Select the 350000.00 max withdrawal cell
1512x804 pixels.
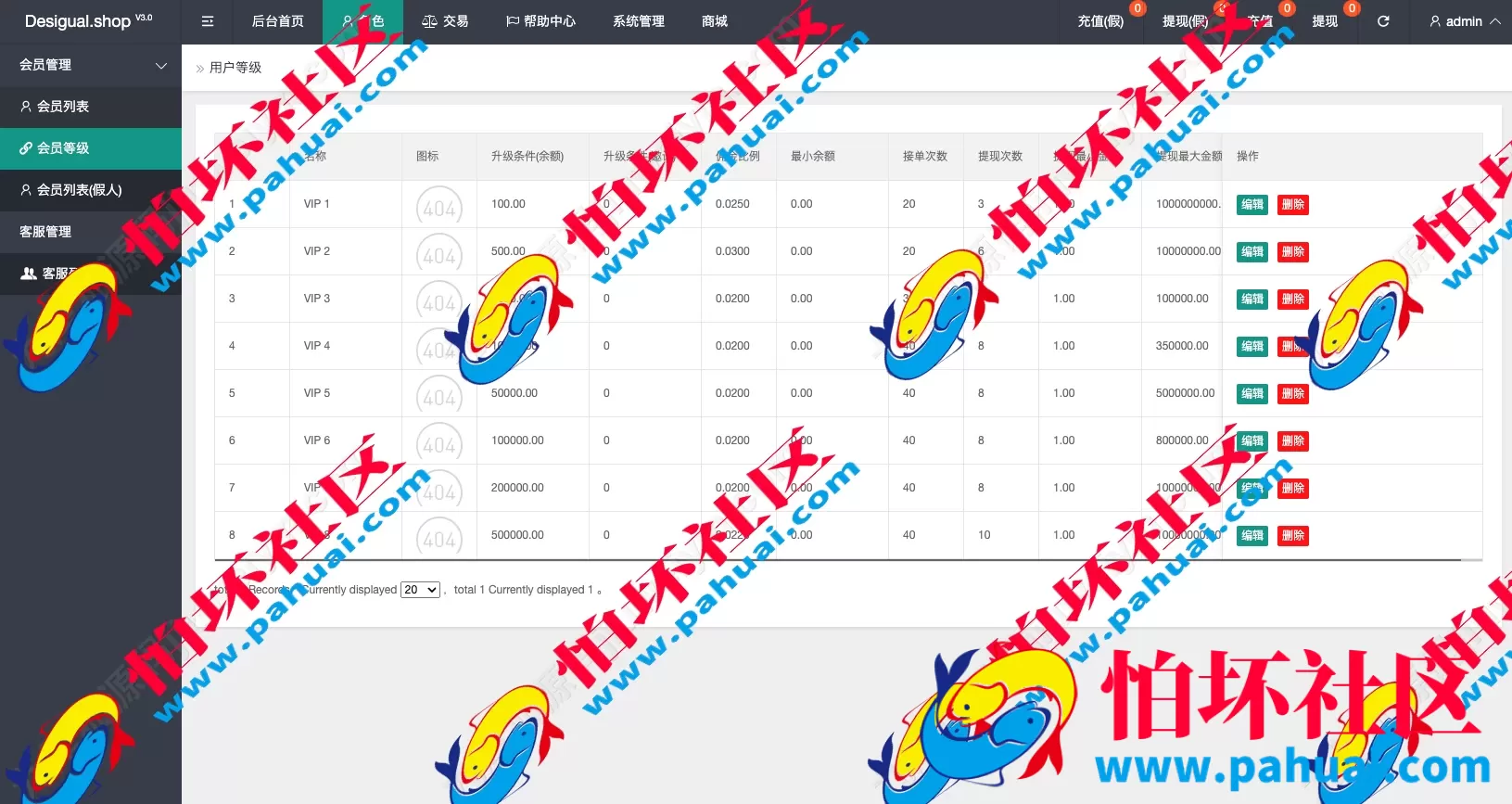pyautogui.click(x=1182, y=346)
